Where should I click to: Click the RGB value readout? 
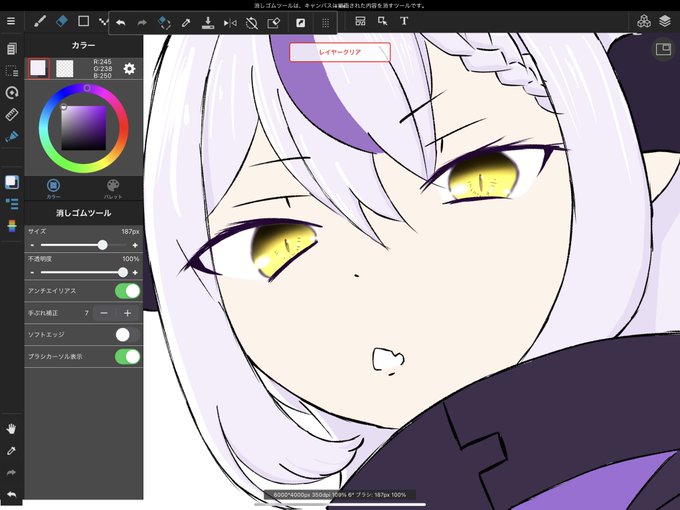tap(102, 69)
